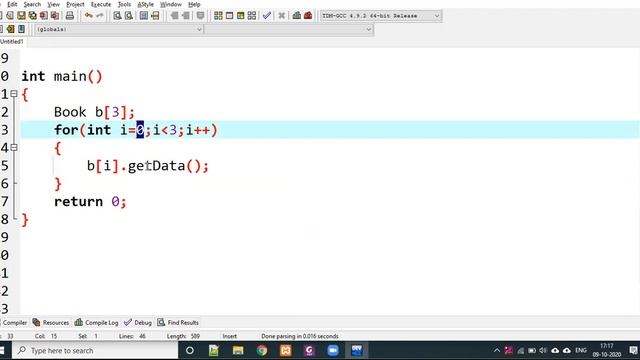640x360 pixels.
Task: Show hidden tray icons chevron
Action: point(497,350)
